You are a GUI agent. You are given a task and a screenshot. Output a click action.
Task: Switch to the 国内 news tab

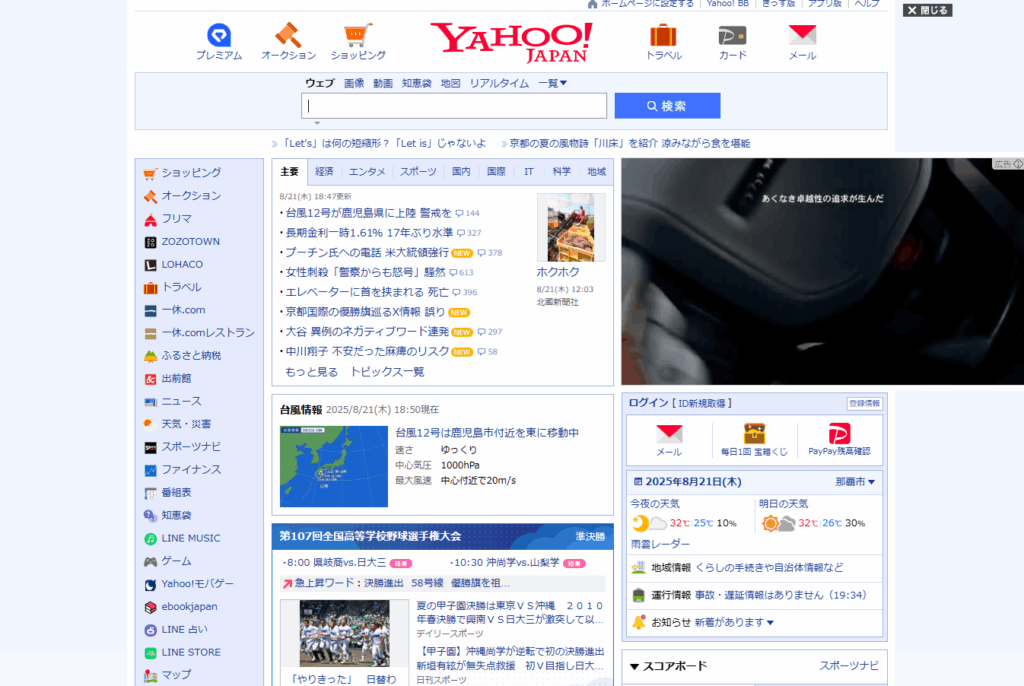tap(461, 172)
